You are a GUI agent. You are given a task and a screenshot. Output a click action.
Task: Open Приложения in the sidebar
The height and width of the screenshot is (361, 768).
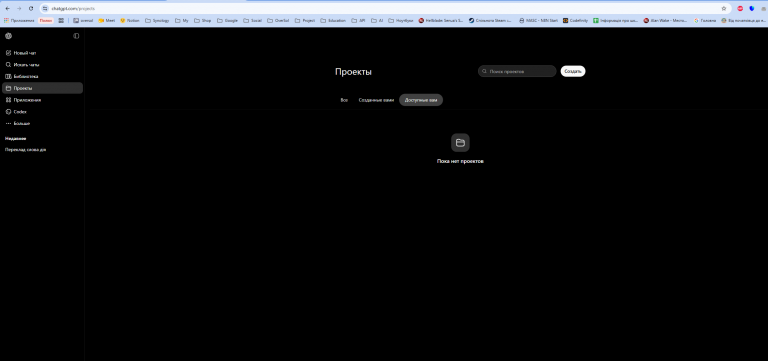coord(42,100)
